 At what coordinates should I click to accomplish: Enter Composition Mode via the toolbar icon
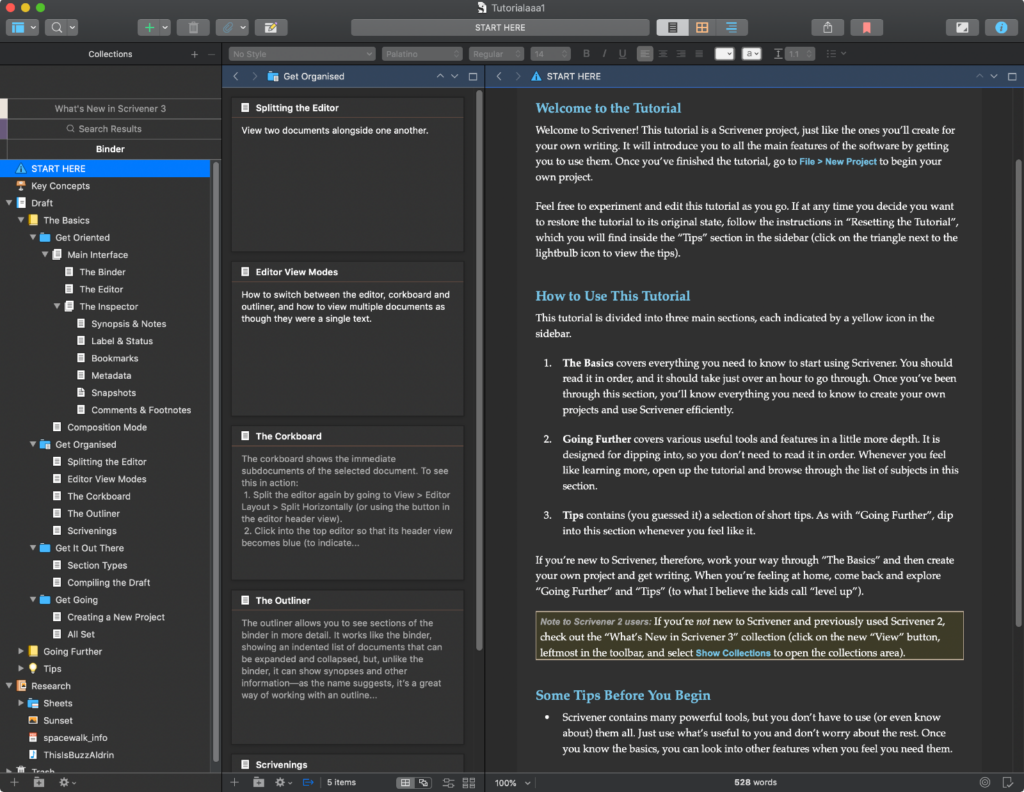pyautogui.click(x=962, y=27)
